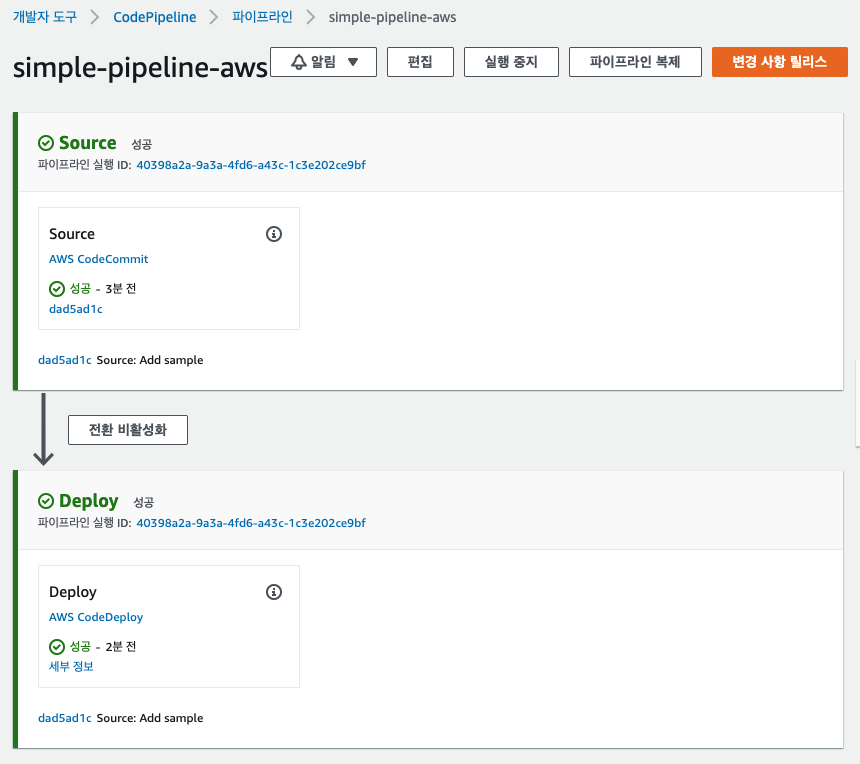Click success check icon in Deploy action card
Image resolution: width=860 pixels, height=764 pixels.
tap(57, 647)
